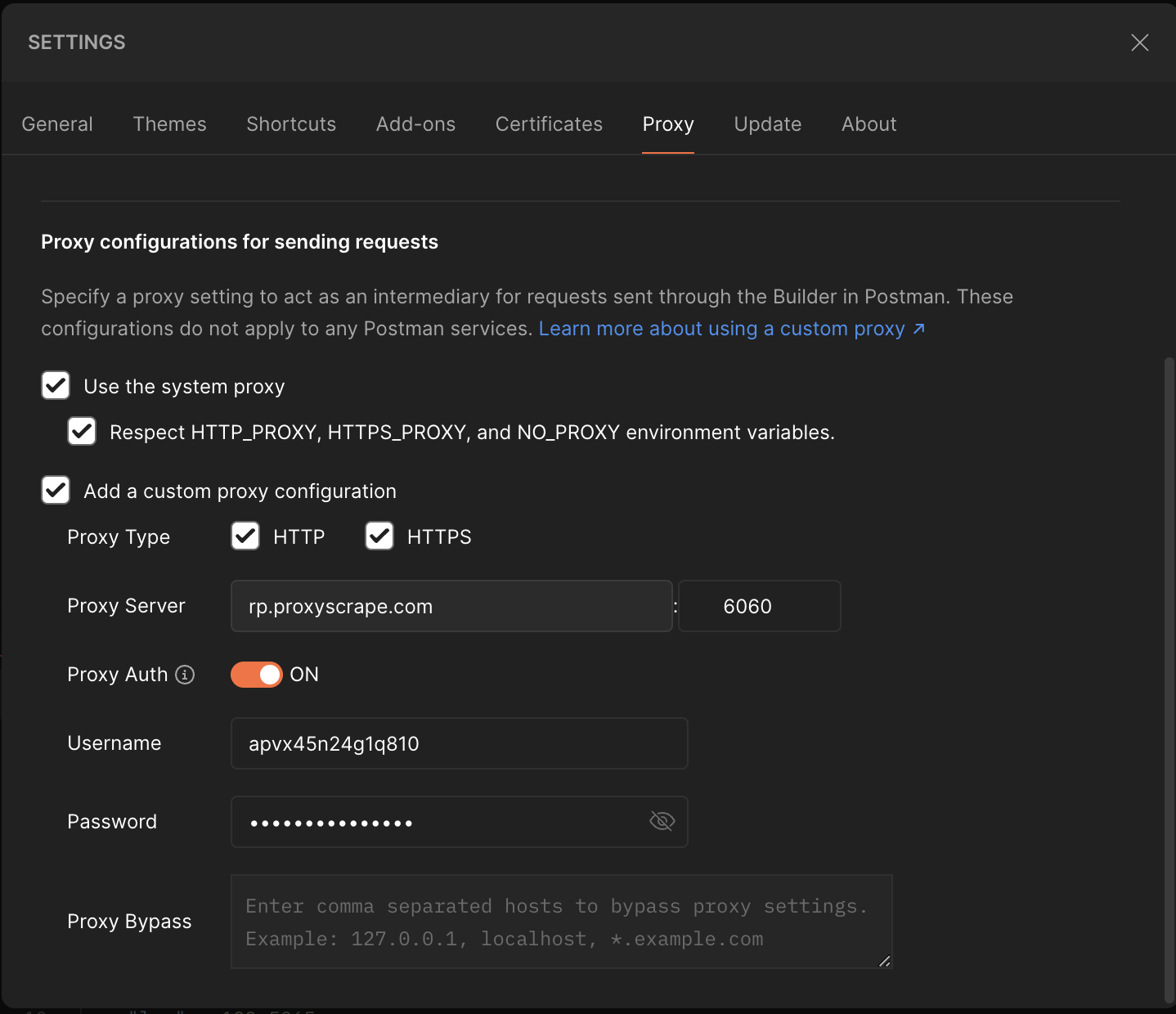The height and width of the screenshot is (1014, 1176).
Task: Open the Certificates settings tab
Action: click(548, 123)
